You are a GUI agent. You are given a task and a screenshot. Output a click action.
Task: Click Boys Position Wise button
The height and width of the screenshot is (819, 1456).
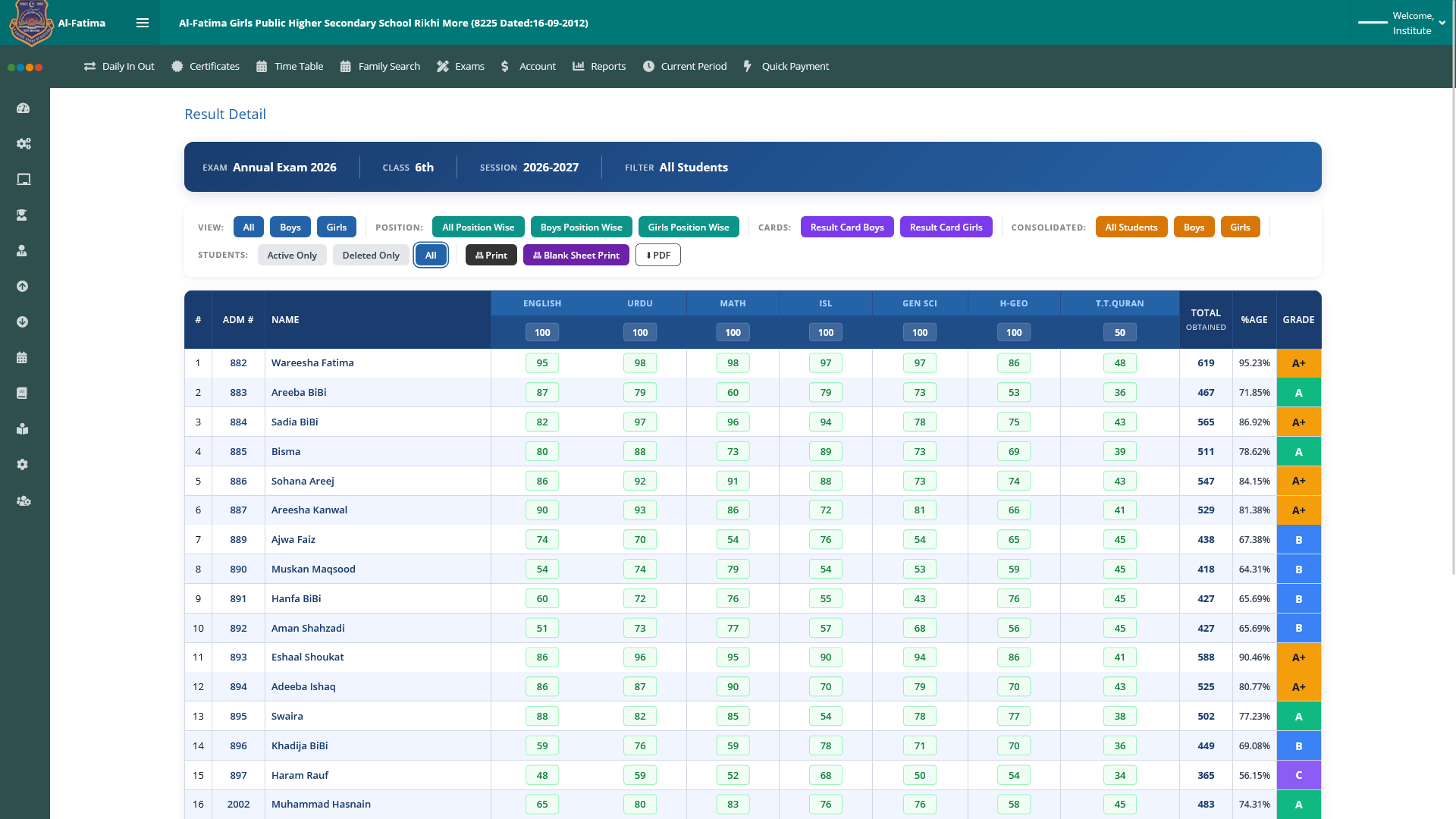click(x=582, y=227)
